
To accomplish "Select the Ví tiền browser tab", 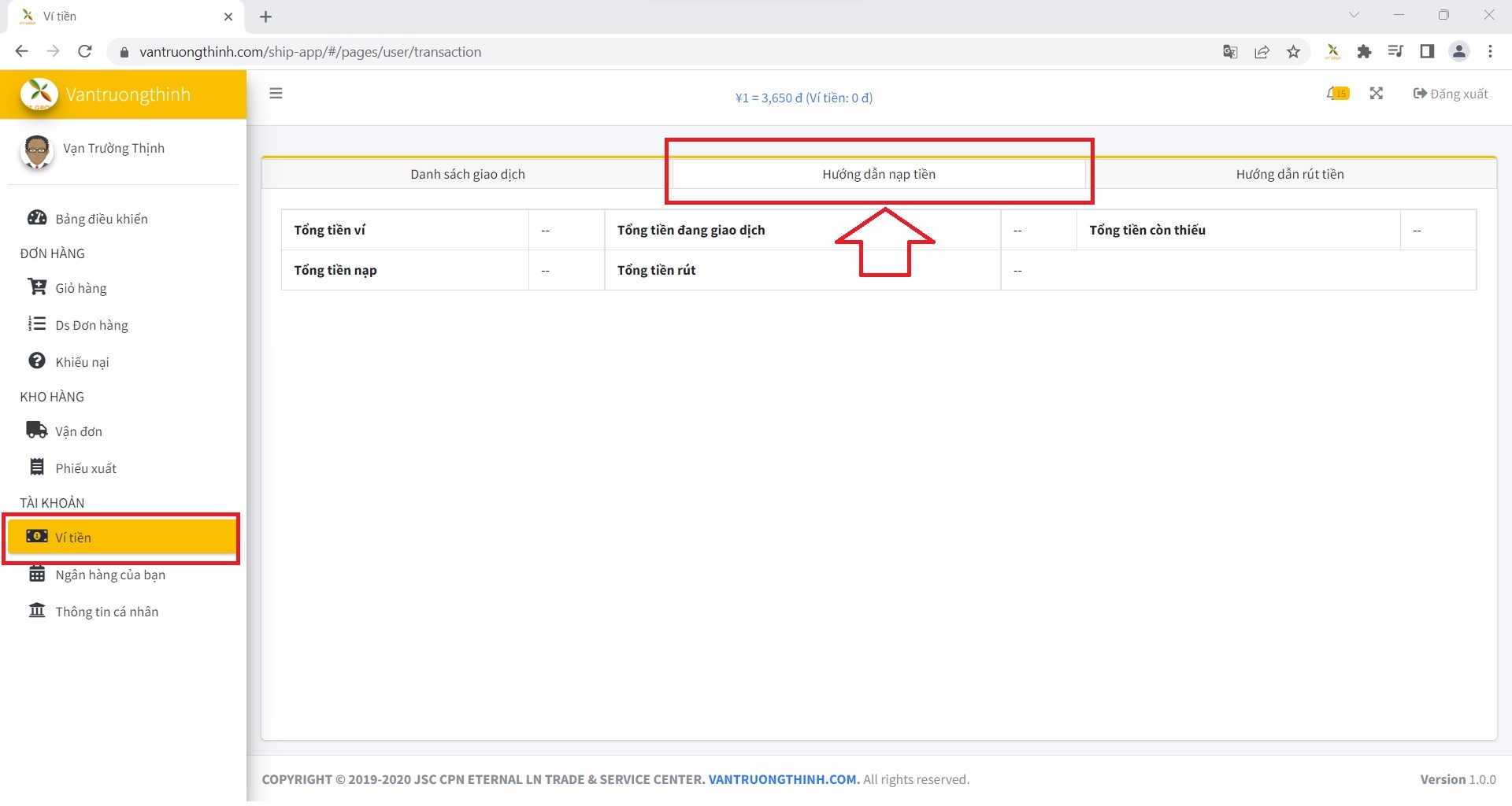I will pos(126,17).
